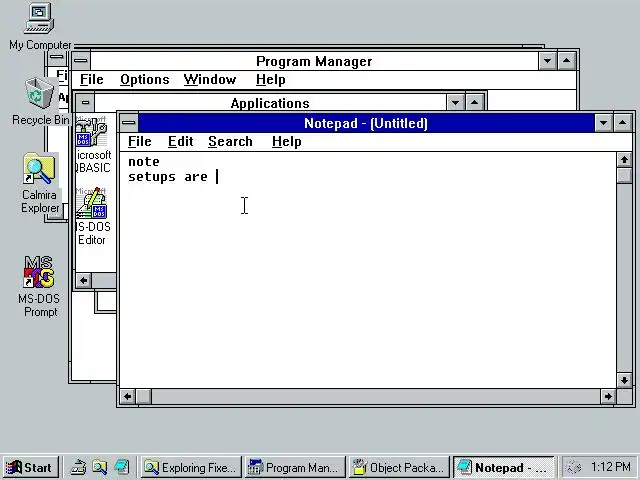The height and width of the screenshot is (480, 640).
Task: Click the Program Manager title bar
Action: [x=314, y=61]
